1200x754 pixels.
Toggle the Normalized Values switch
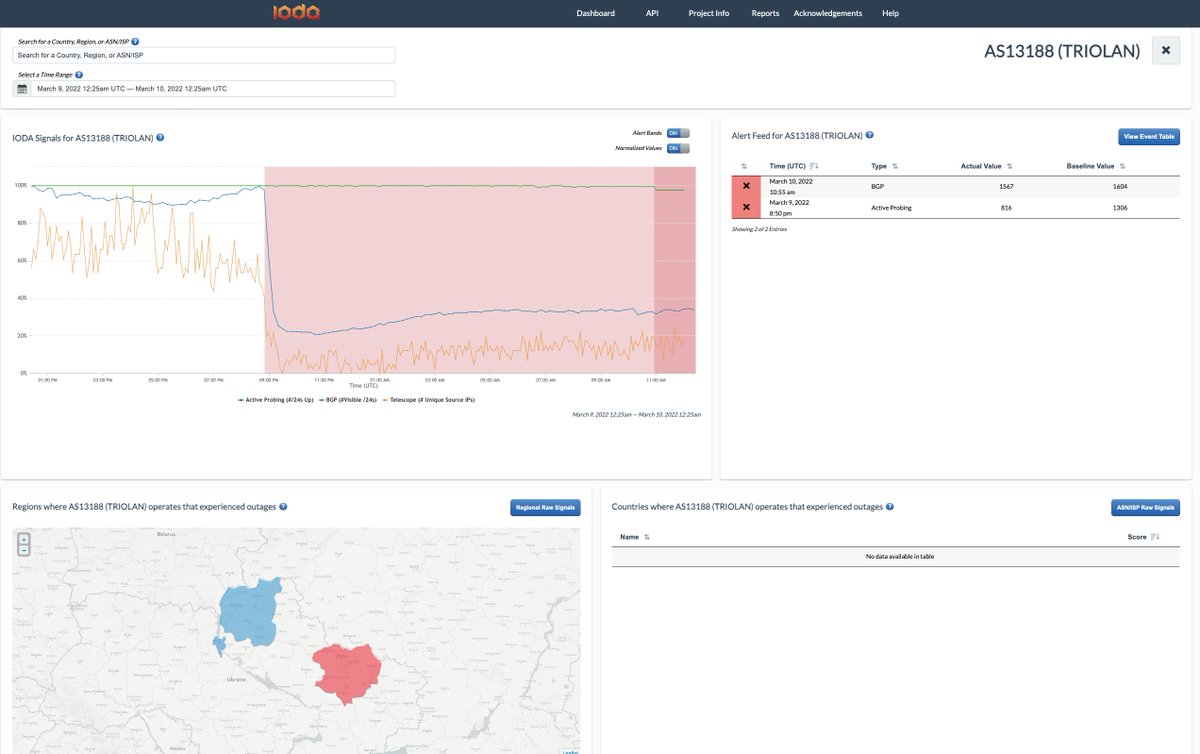click(678, 148)
